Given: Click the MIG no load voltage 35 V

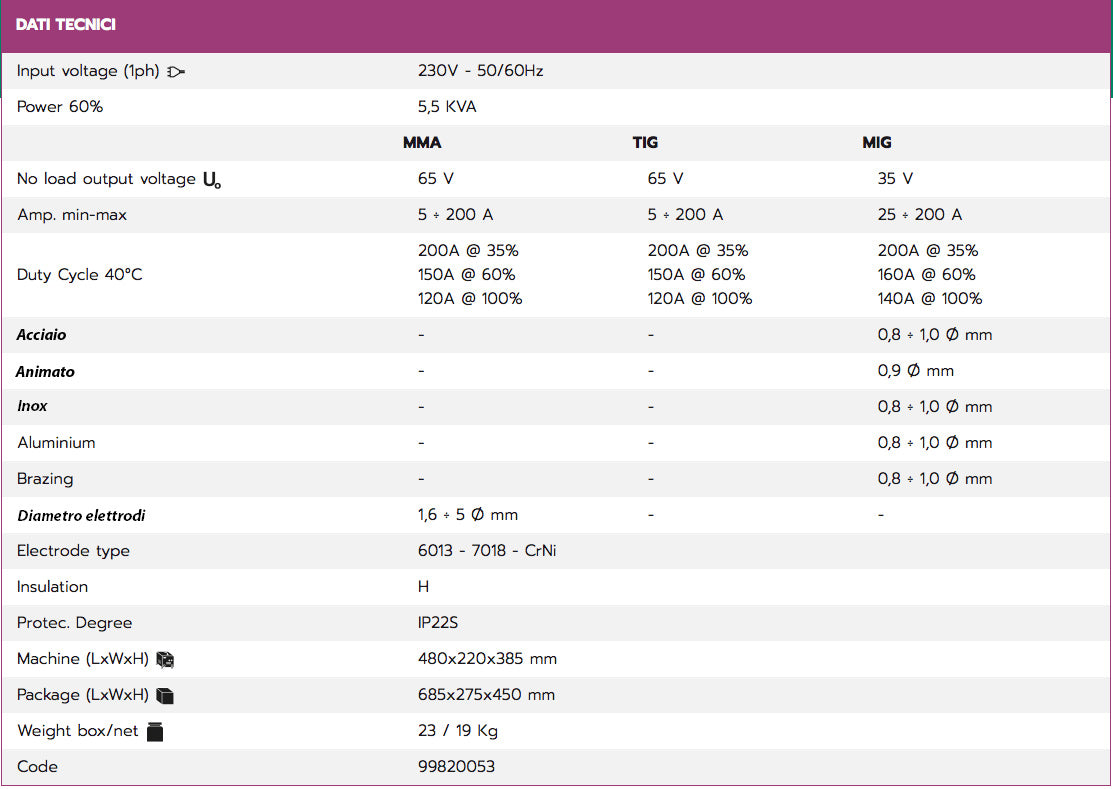Looking at the screenshot, I should point(895,179).
